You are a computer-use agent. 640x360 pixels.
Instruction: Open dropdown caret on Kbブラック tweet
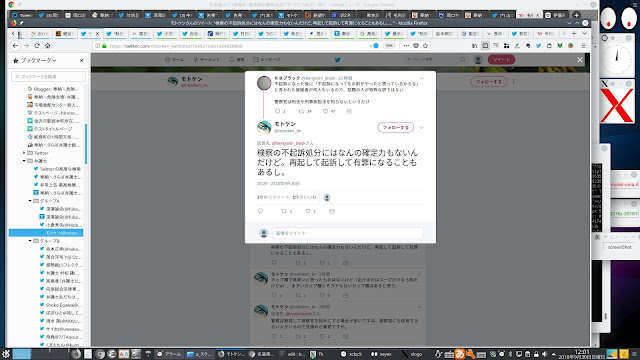[422, 78]
